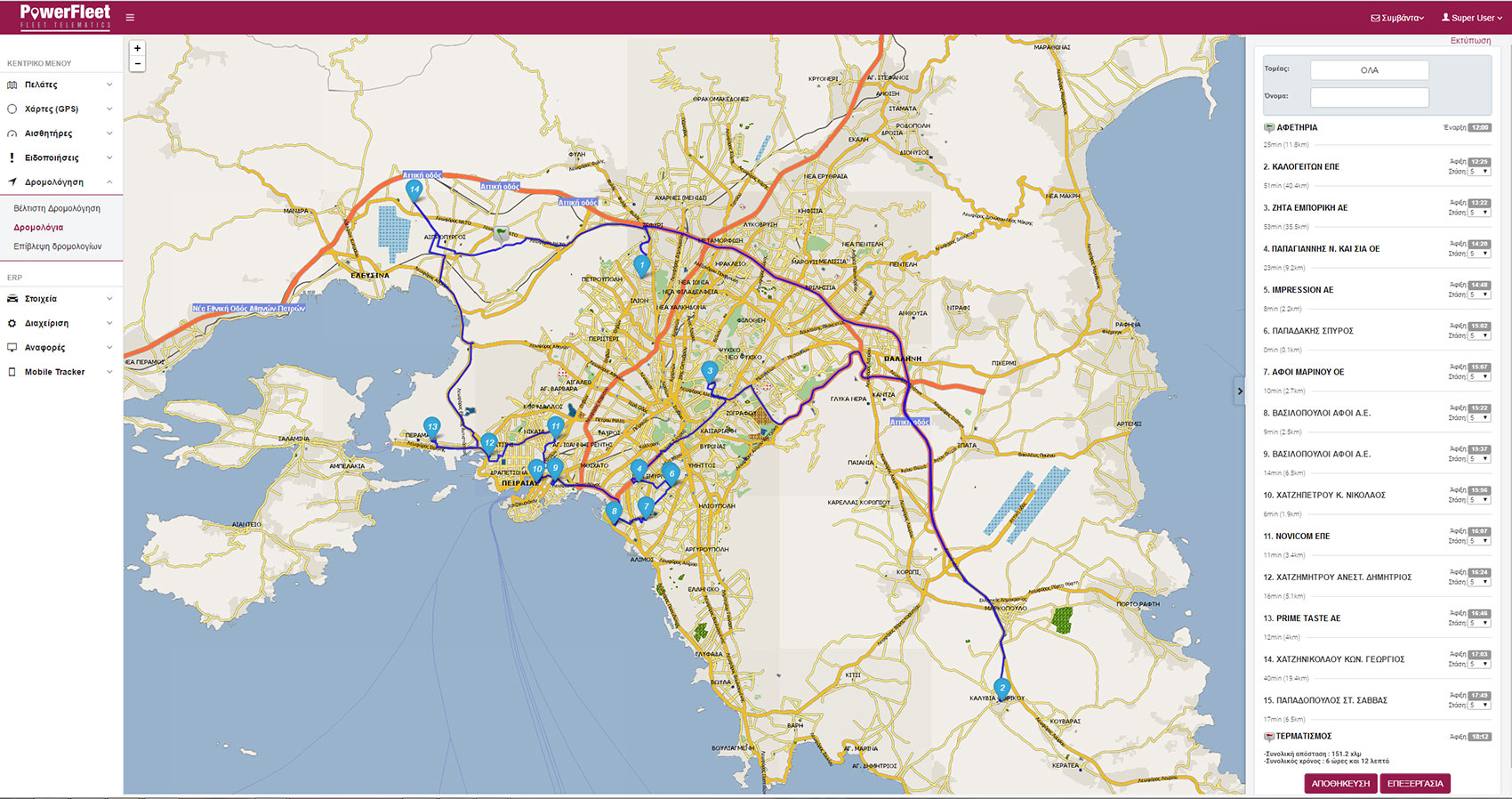The image size is (1512, 799).
Task: Click the Διαχείριση gear icon
Action: (x=12, y=323)
